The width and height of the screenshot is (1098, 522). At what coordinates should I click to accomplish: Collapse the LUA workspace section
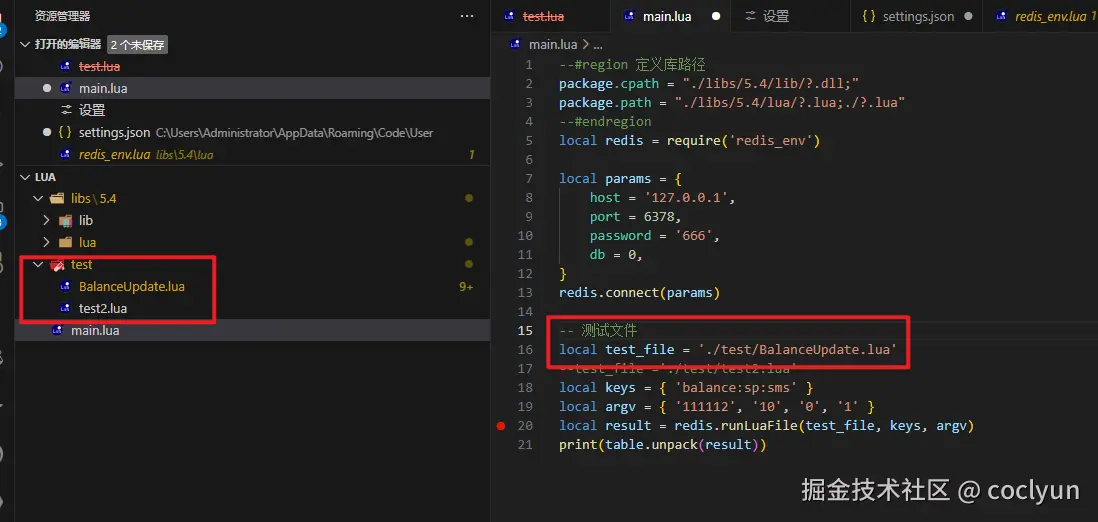point(25,177)
